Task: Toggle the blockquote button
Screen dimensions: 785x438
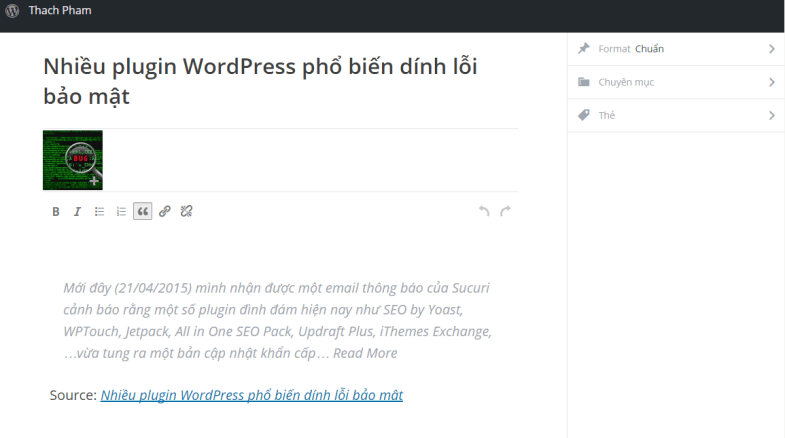Action: pyautogui.click(x=143, y=211)
